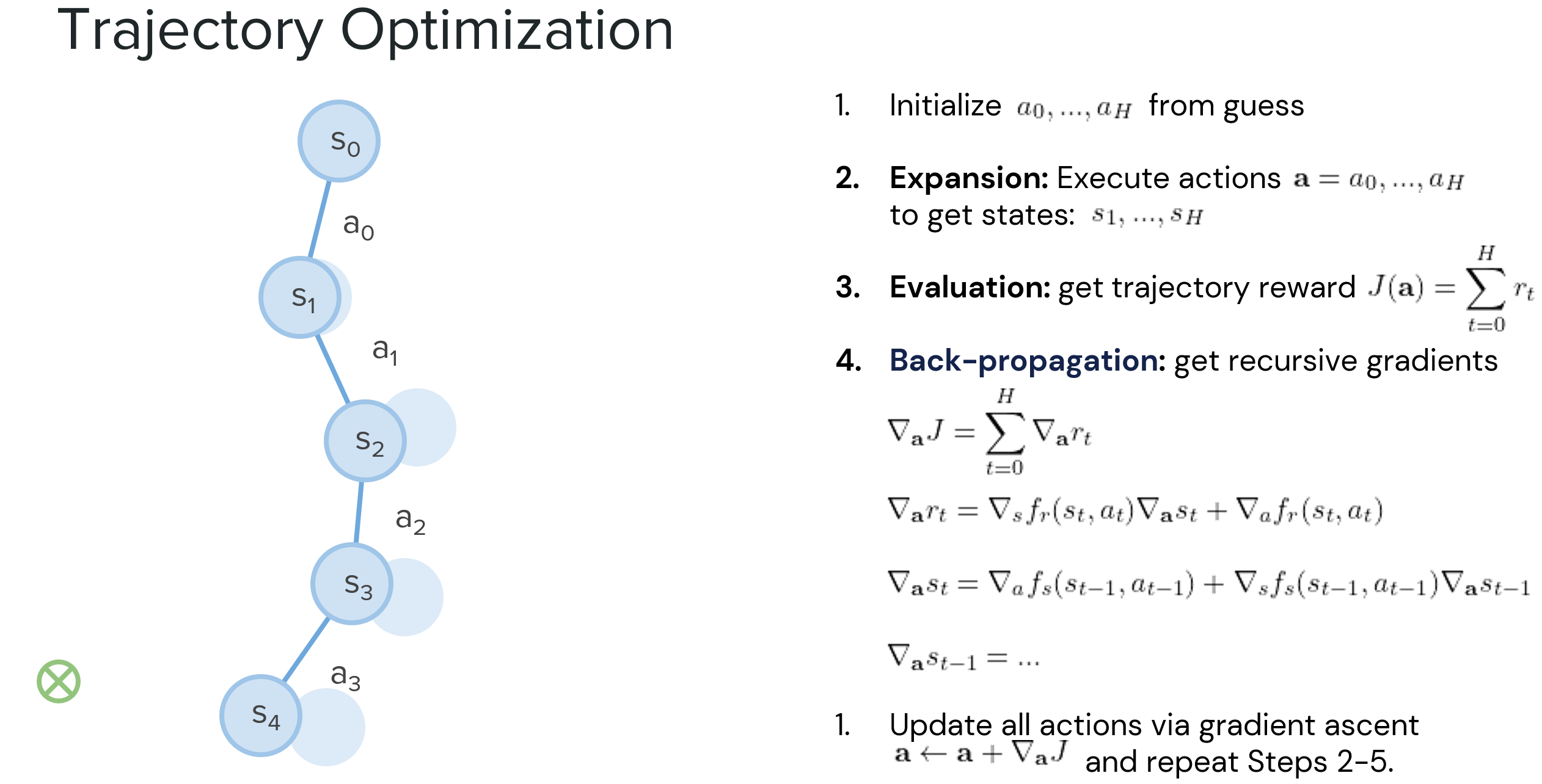1542x784 pixels.
Task: Click the a0 action label
Action: click(359, 226)
